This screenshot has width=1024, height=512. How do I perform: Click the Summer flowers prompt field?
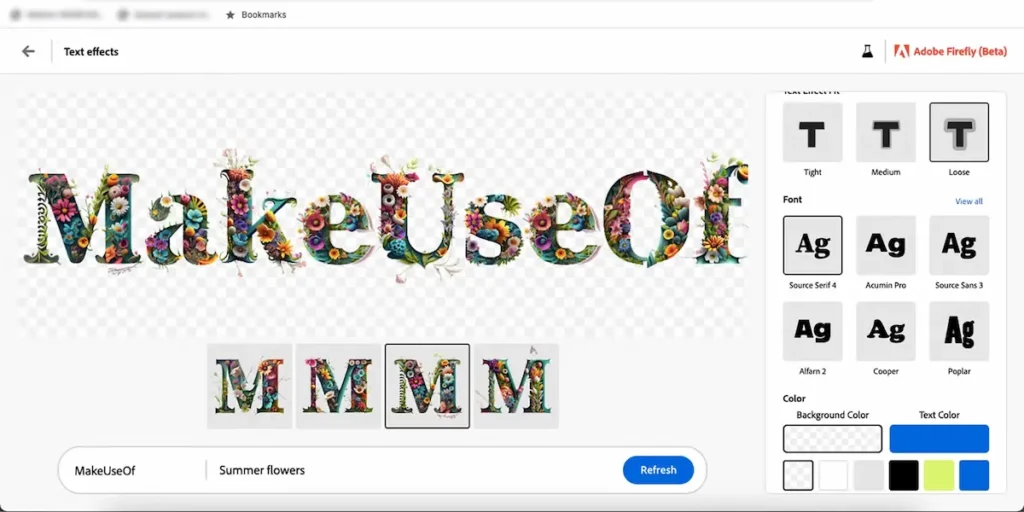[411, 470]
